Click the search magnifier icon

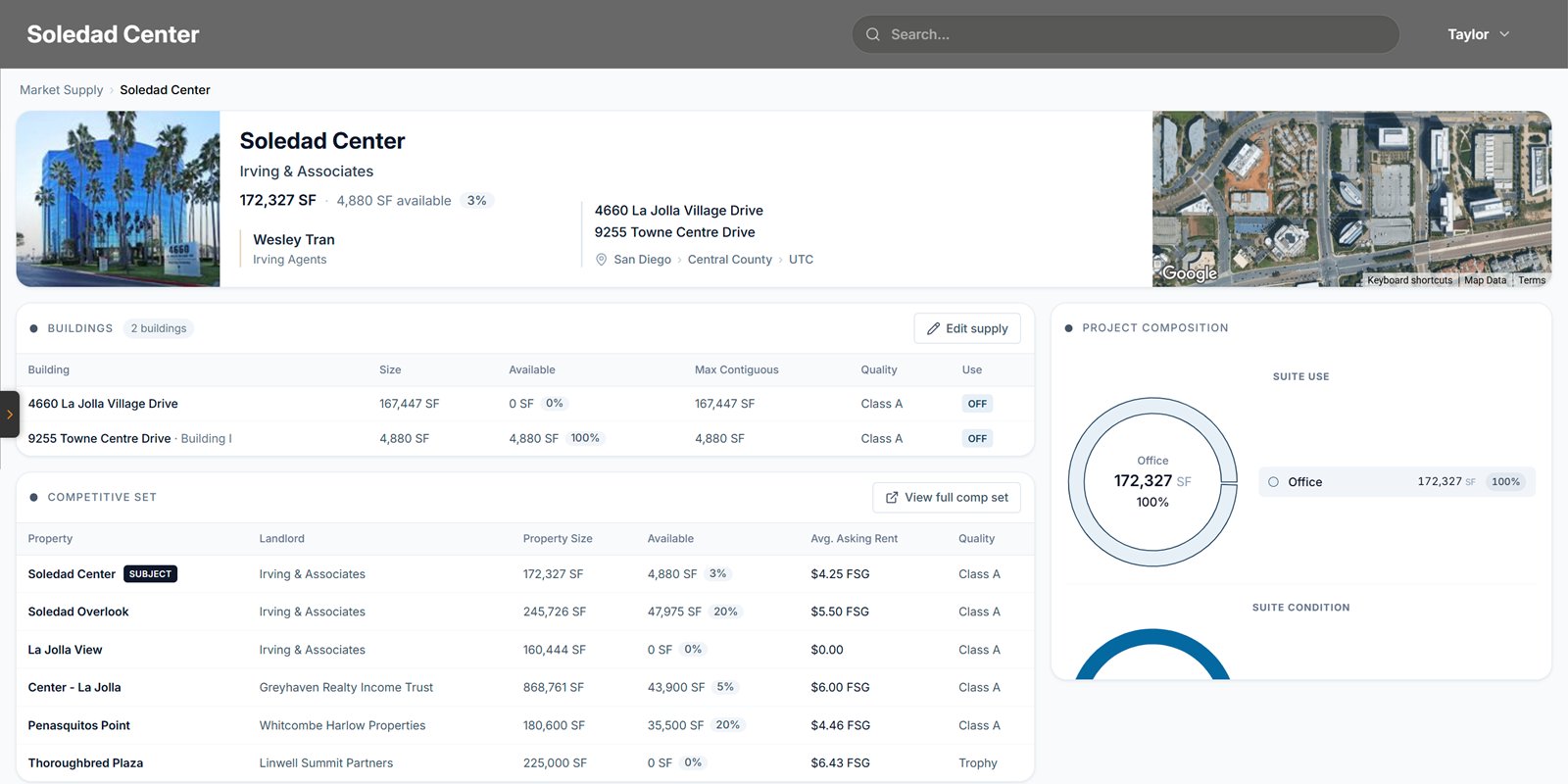872,34
